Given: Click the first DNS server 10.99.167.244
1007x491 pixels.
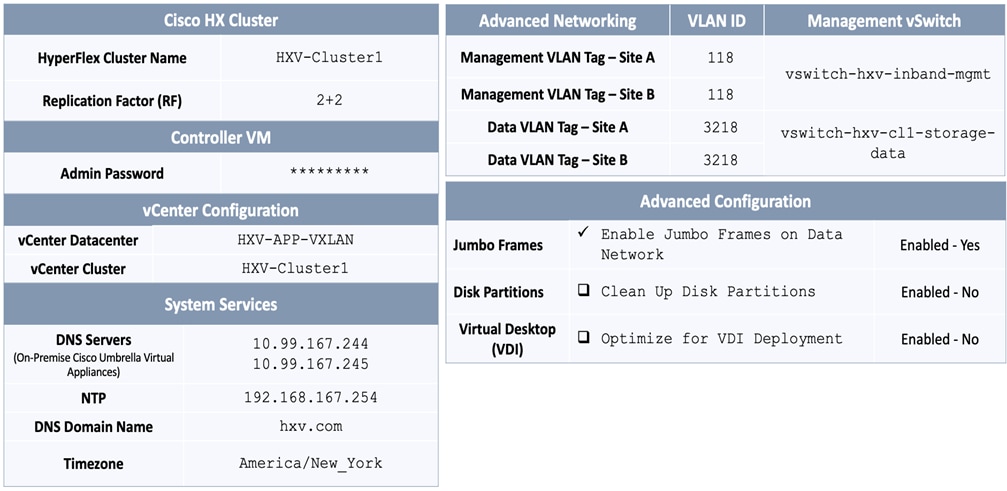Looking at the screenshot, I should [x=311, y=343].
